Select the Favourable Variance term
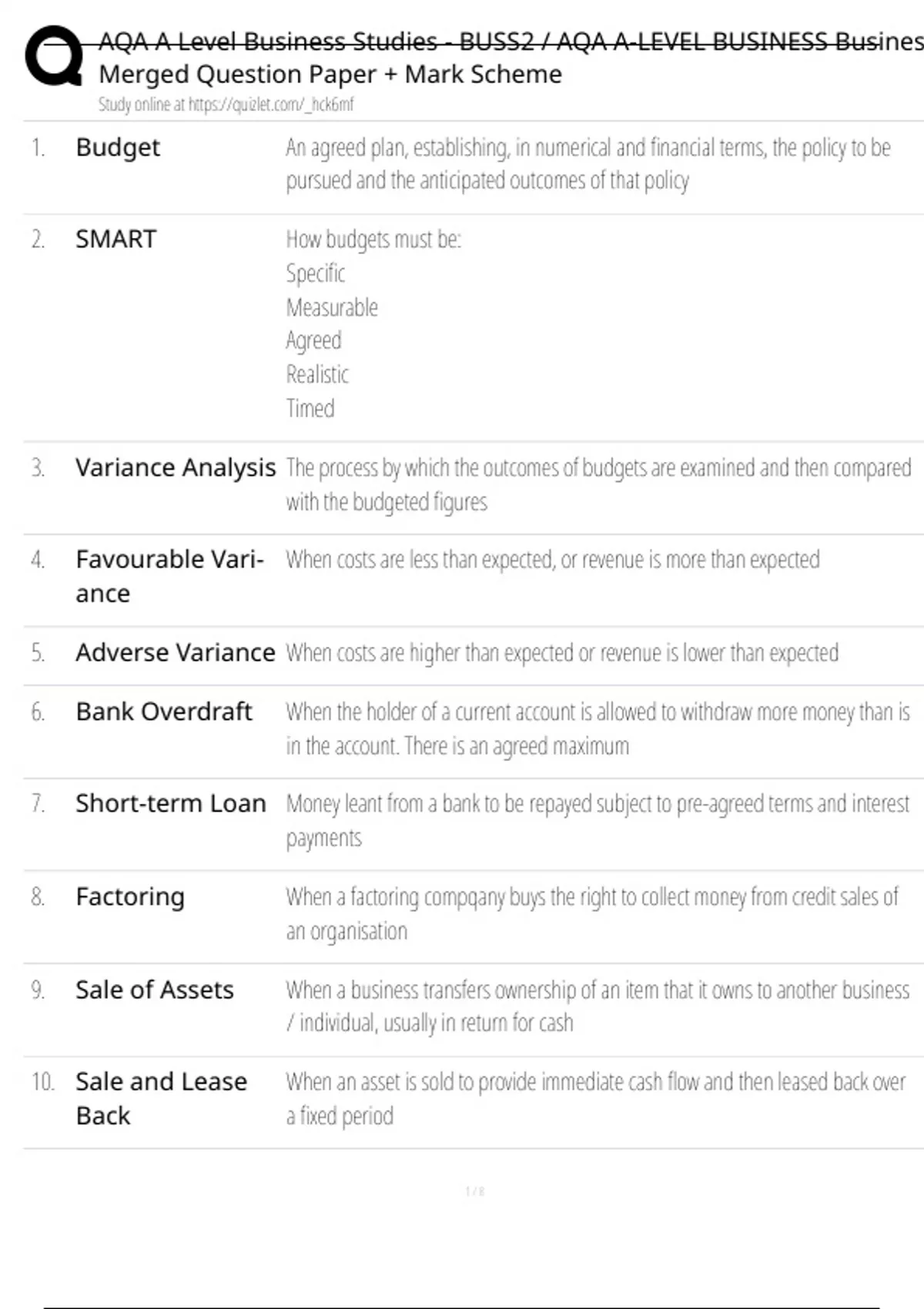 click(x=169, y=576)
